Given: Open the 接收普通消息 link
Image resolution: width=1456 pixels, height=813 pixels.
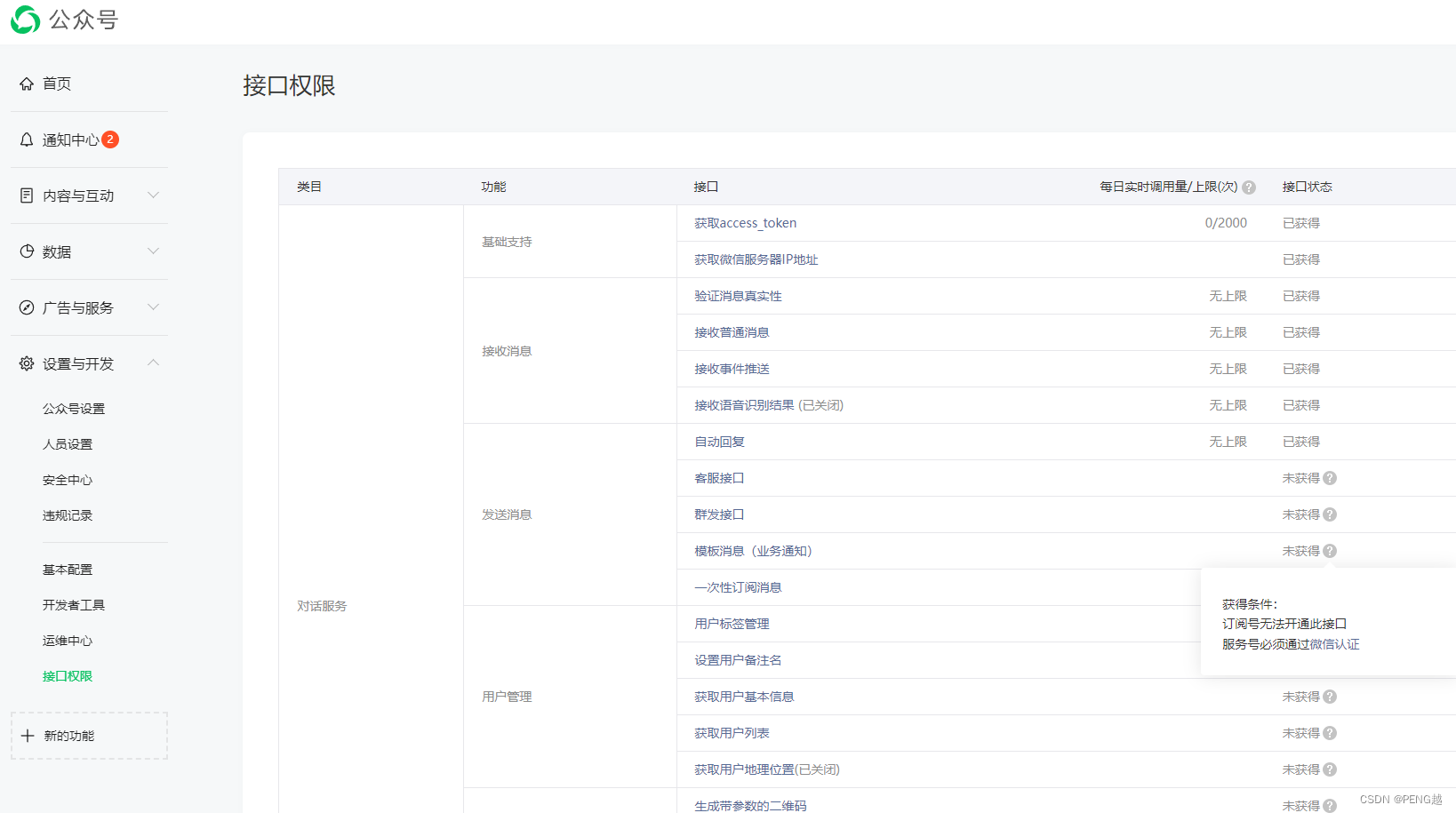Looking at the screenshot, I should [x=732, y=332].
